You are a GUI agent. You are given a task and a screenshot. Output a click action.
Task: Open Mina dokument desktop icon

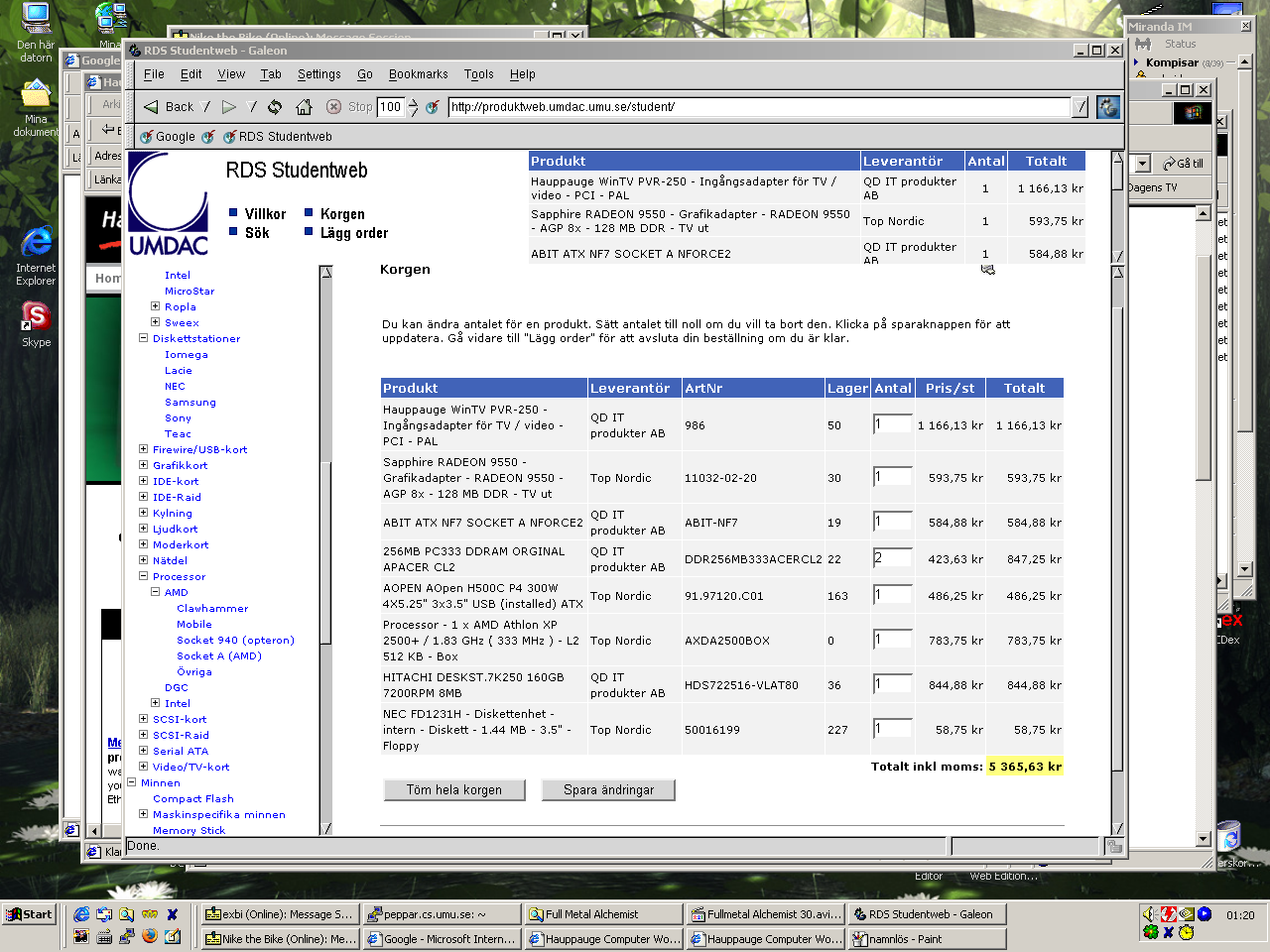[x=36, y=107]
